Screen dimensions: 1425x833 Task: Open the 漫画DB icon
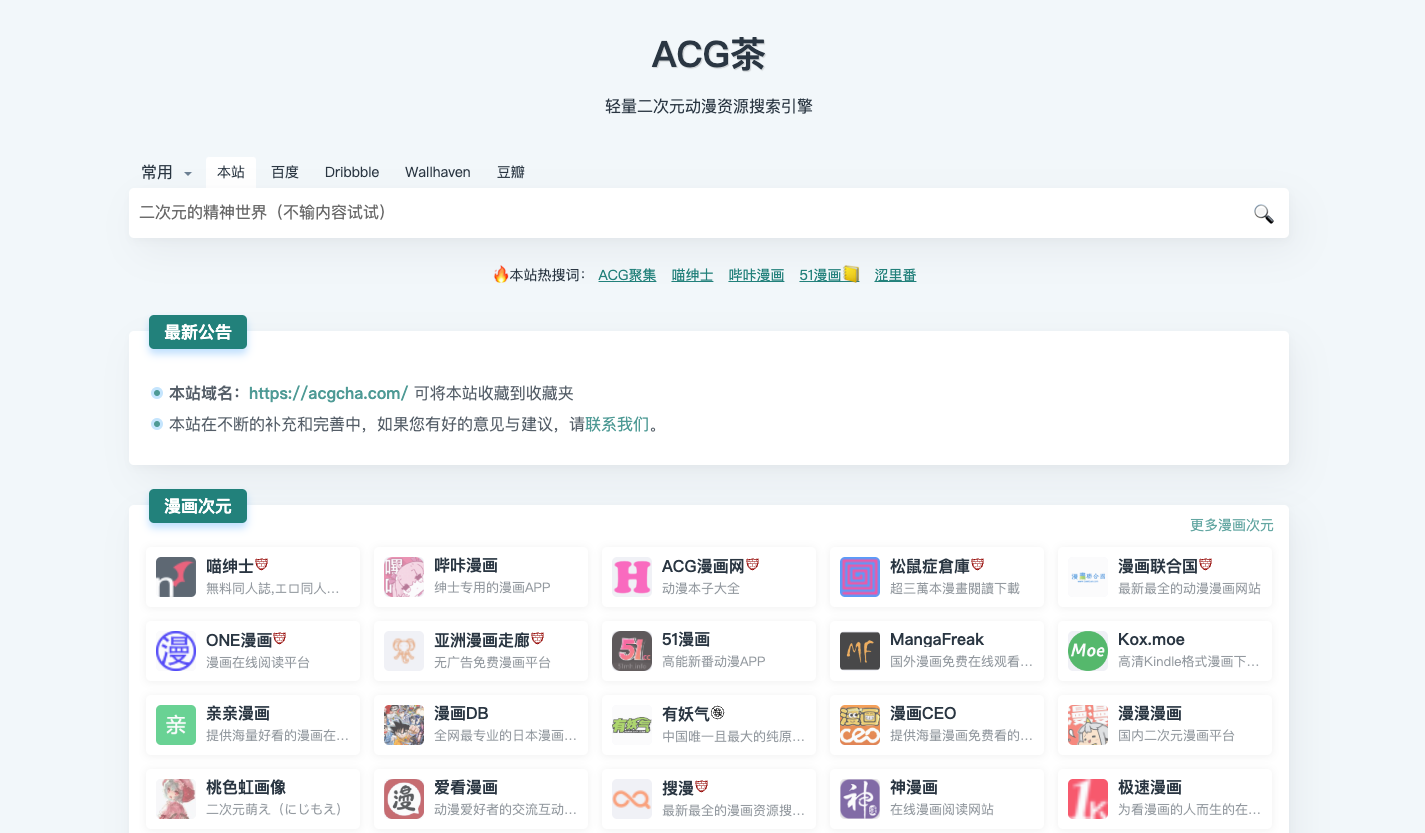pos(404,725)
